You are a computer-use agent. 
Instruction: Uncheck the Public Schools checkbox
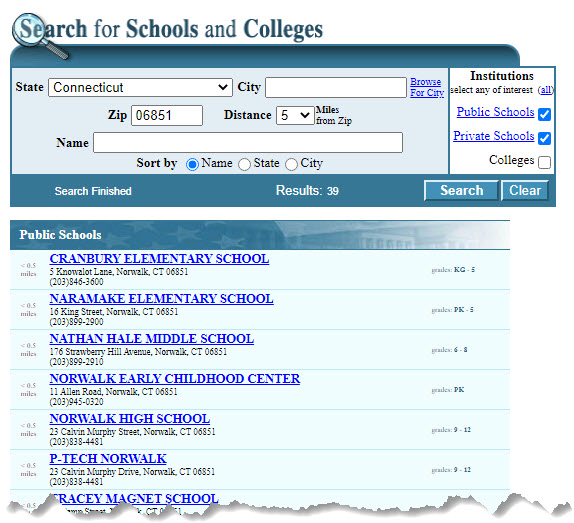(544, 114)
